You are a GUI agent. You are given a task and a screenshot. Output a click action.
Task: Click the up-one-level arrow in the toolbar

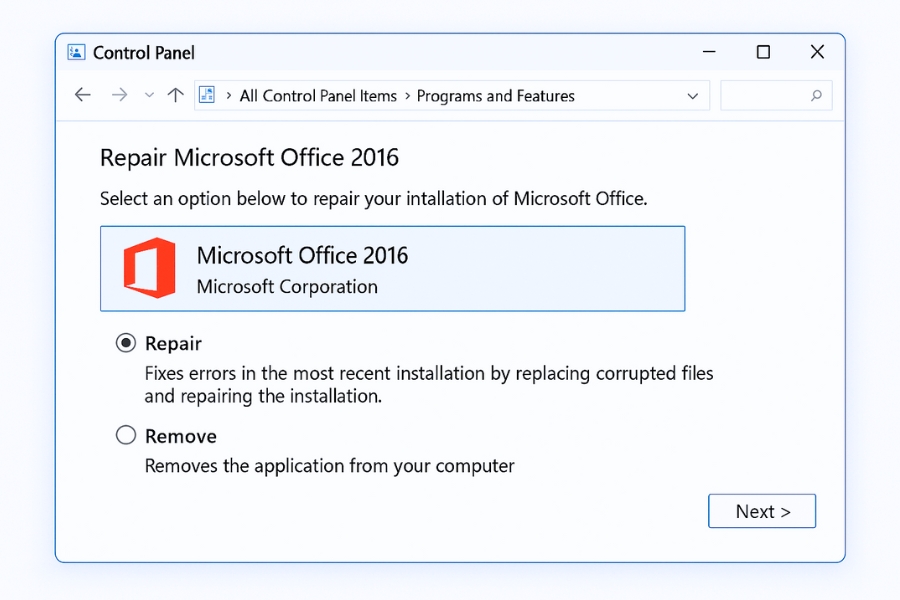click(x=175, y=94)
